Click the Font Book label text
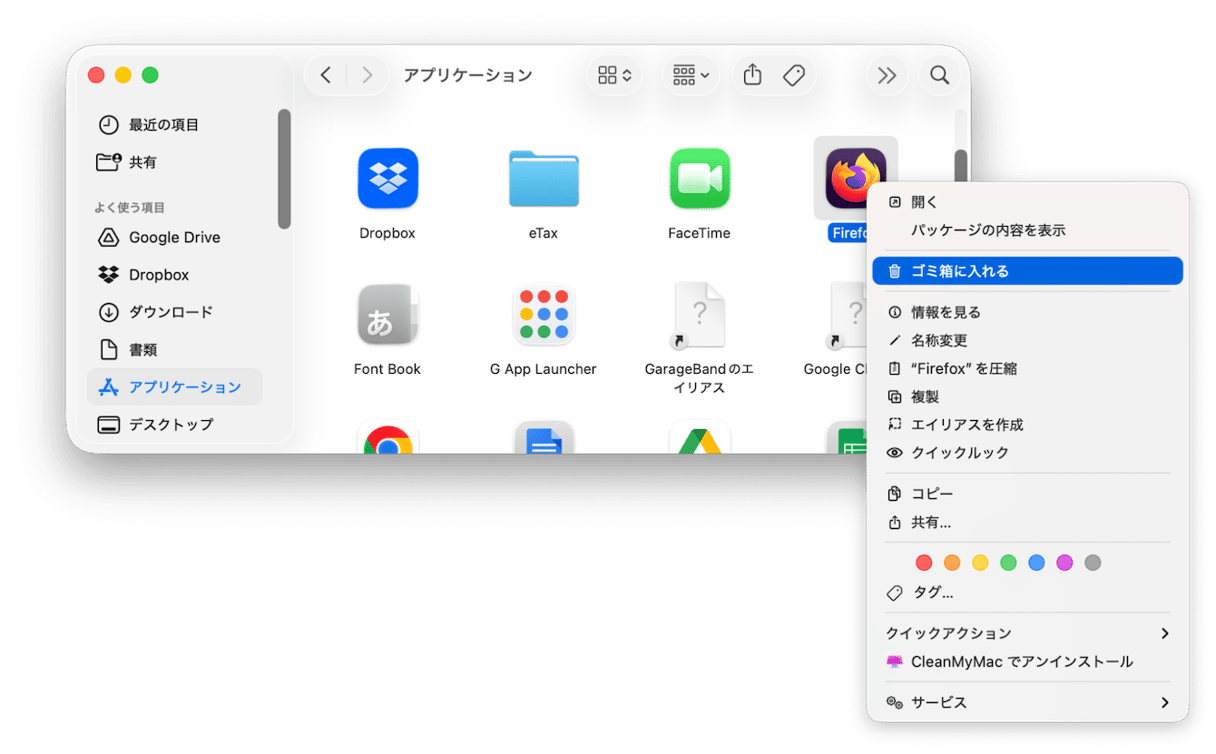 point(387,369)
